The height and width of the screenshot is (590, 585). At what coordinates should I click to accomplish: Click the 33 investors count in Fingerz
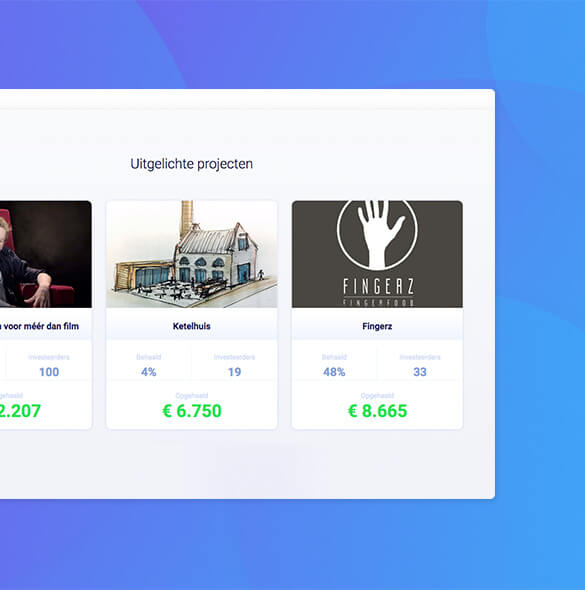coord(420,372)
